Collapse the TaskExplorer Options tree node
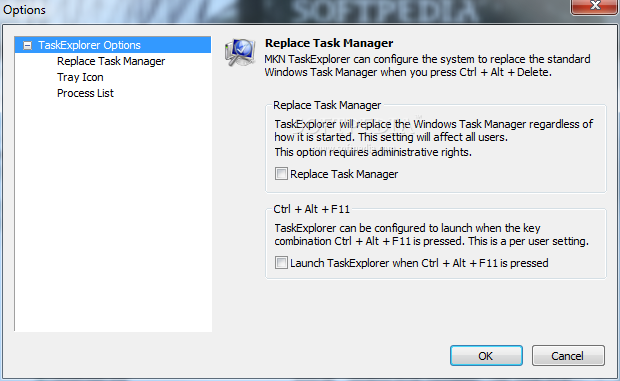This screenshot has width=620, height=381. coord(27,45)
